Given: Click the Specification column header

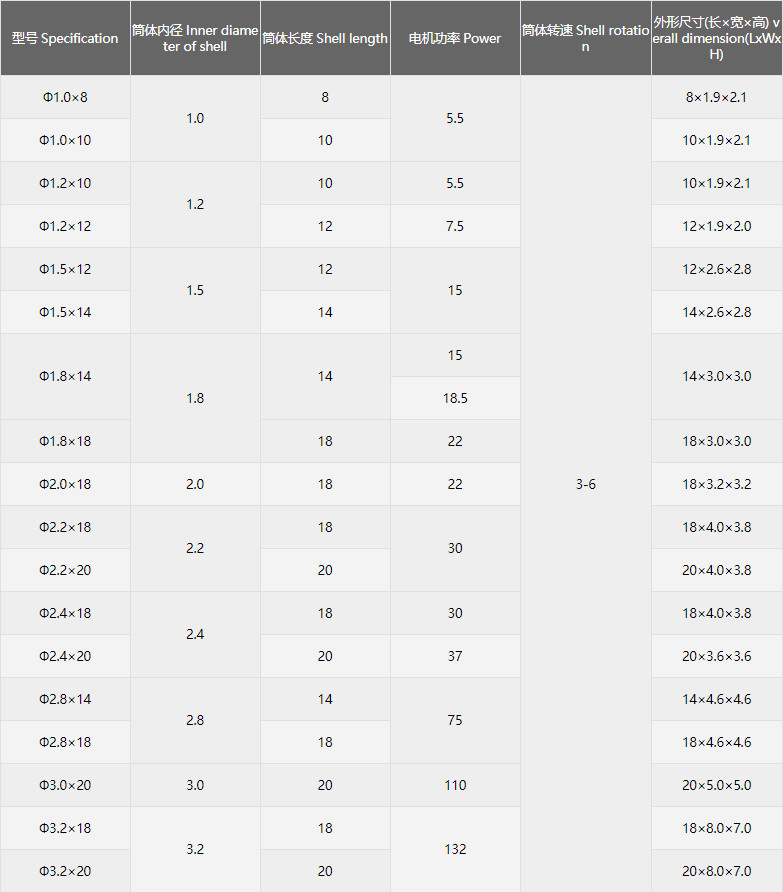Looking at the screenshot, I should click(65, 38).
